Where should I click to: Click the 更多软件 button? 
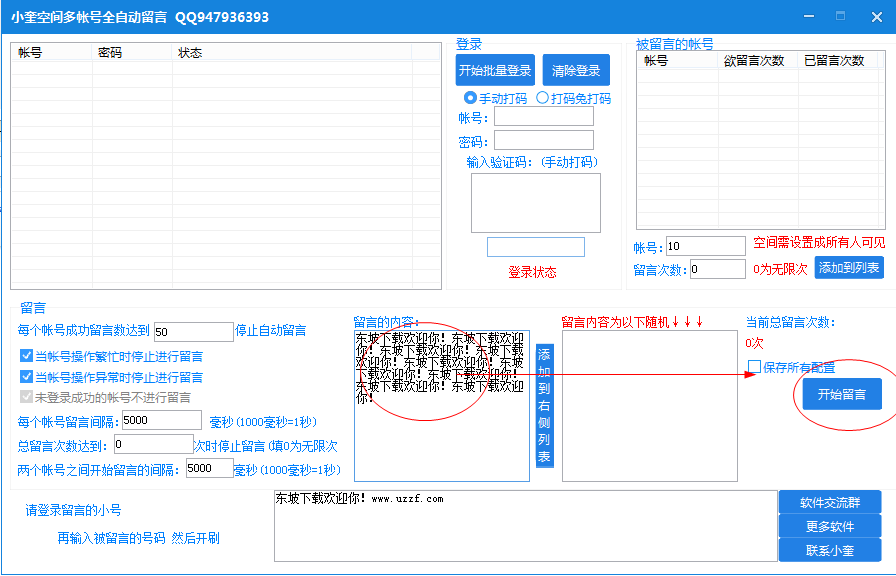pos(830,526)
